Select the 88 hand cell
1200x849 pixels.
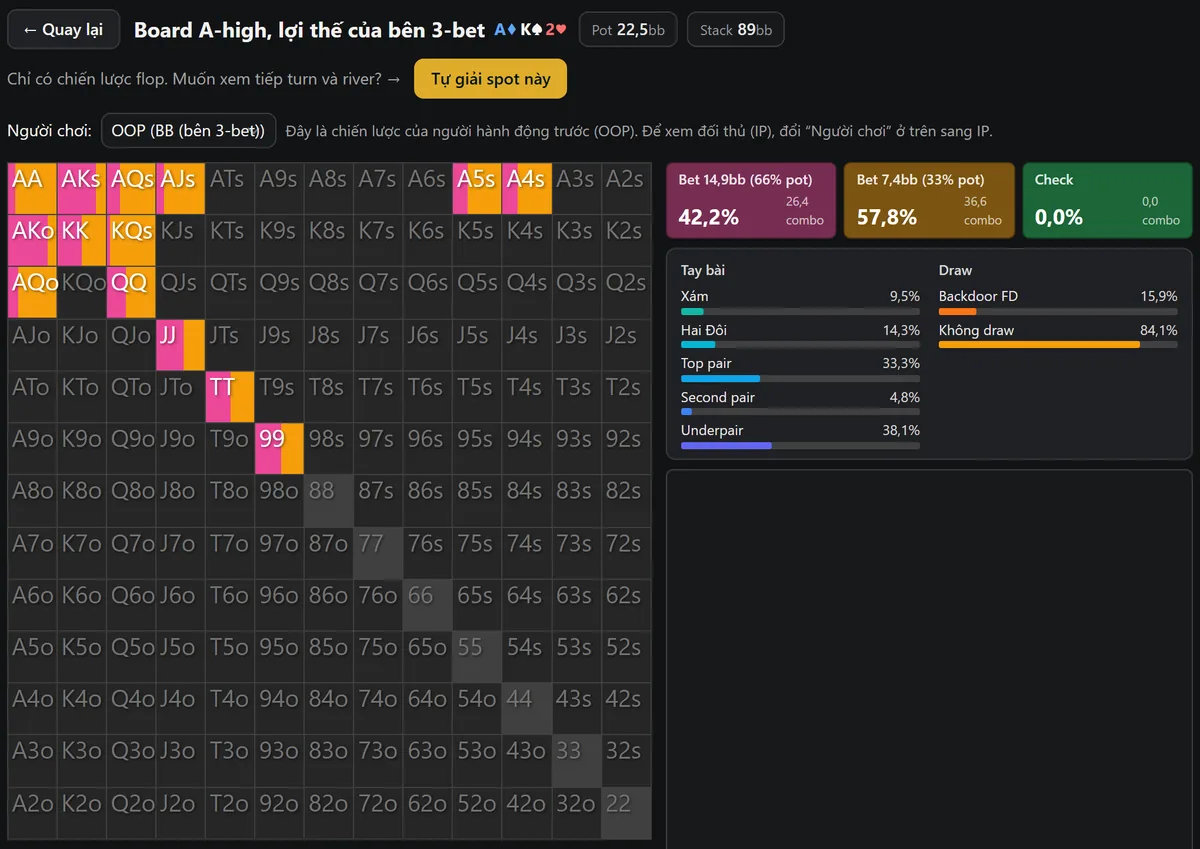(329, 500)
